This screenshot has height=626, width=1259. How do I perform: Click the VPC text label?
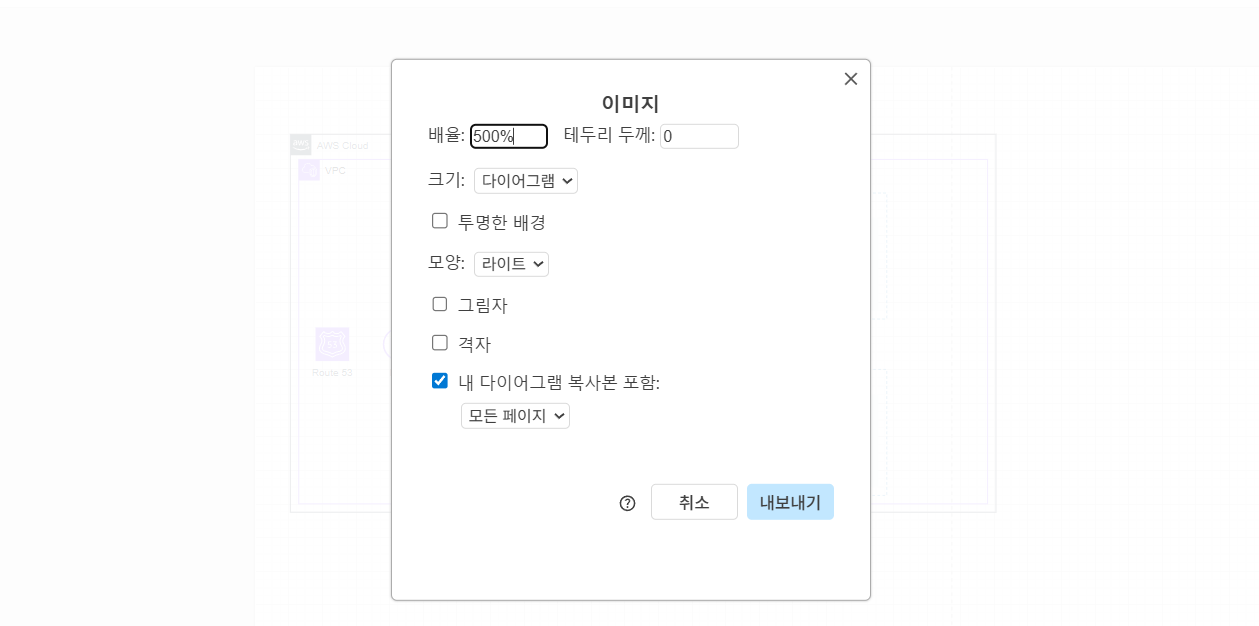coord(335,171)
